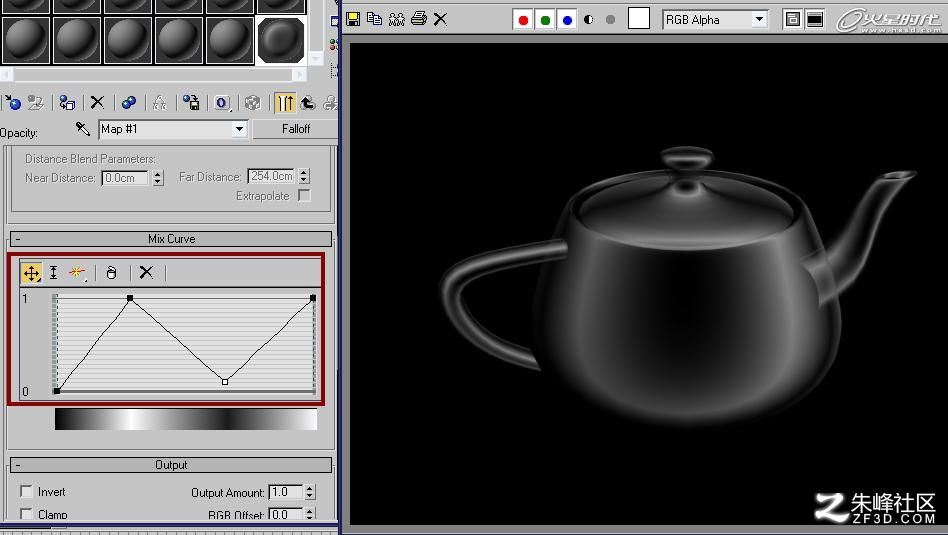Save rendered image with floppy disk icon
The height and width of the screenshot is (535, 948).
pos(353,19)
